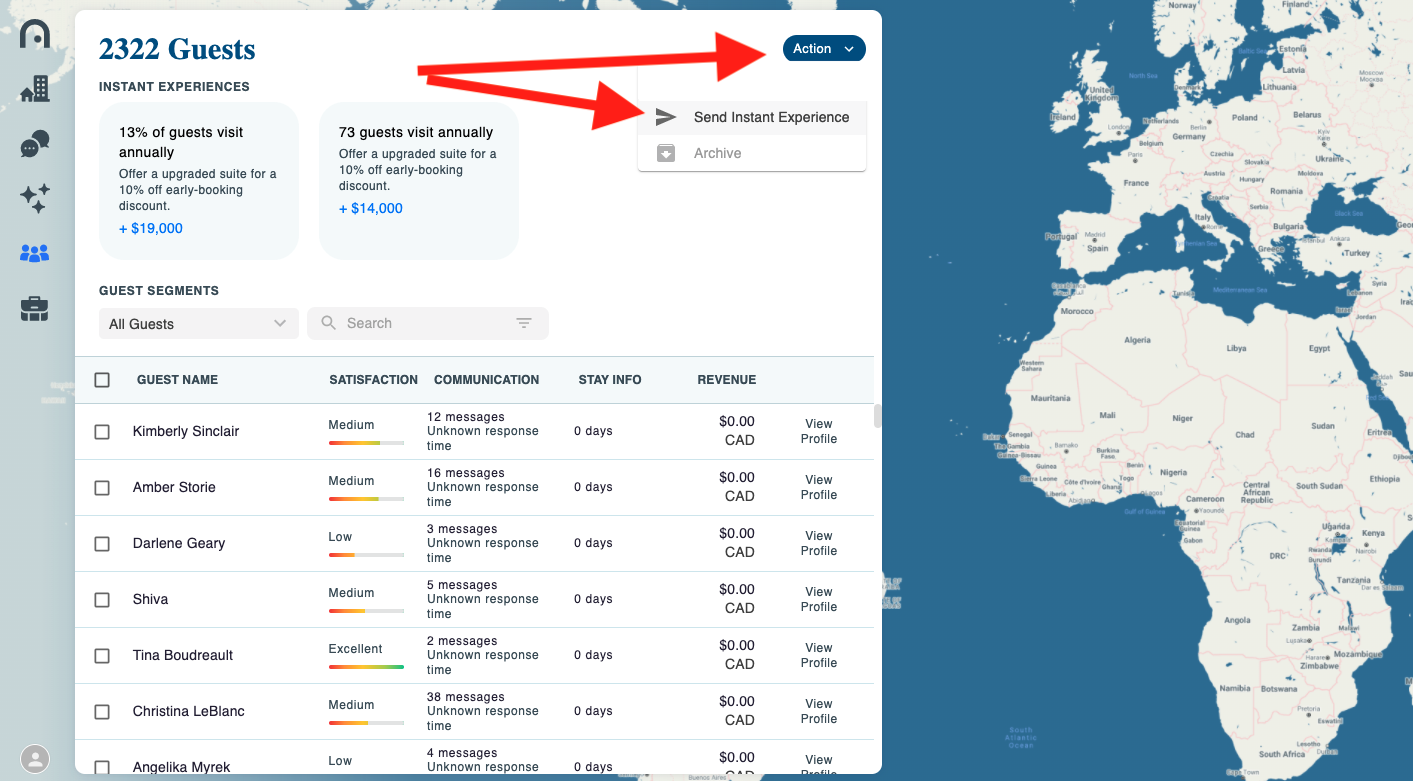Open the properties buildings icon
1413x781 pixels.
coord(35,89)
